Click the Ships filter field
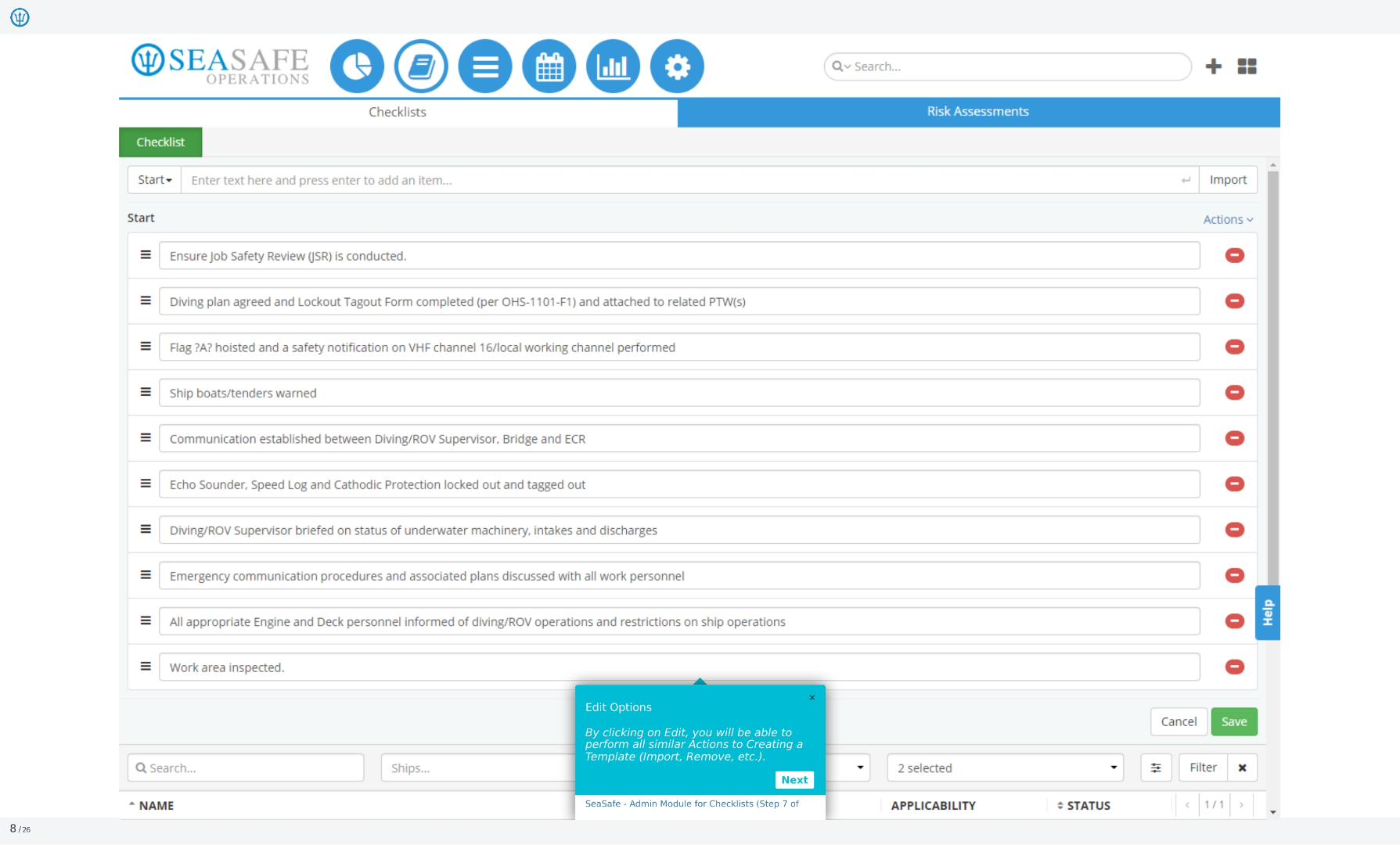This screenshot has height=845, width=1400. (x=478, y=768)
